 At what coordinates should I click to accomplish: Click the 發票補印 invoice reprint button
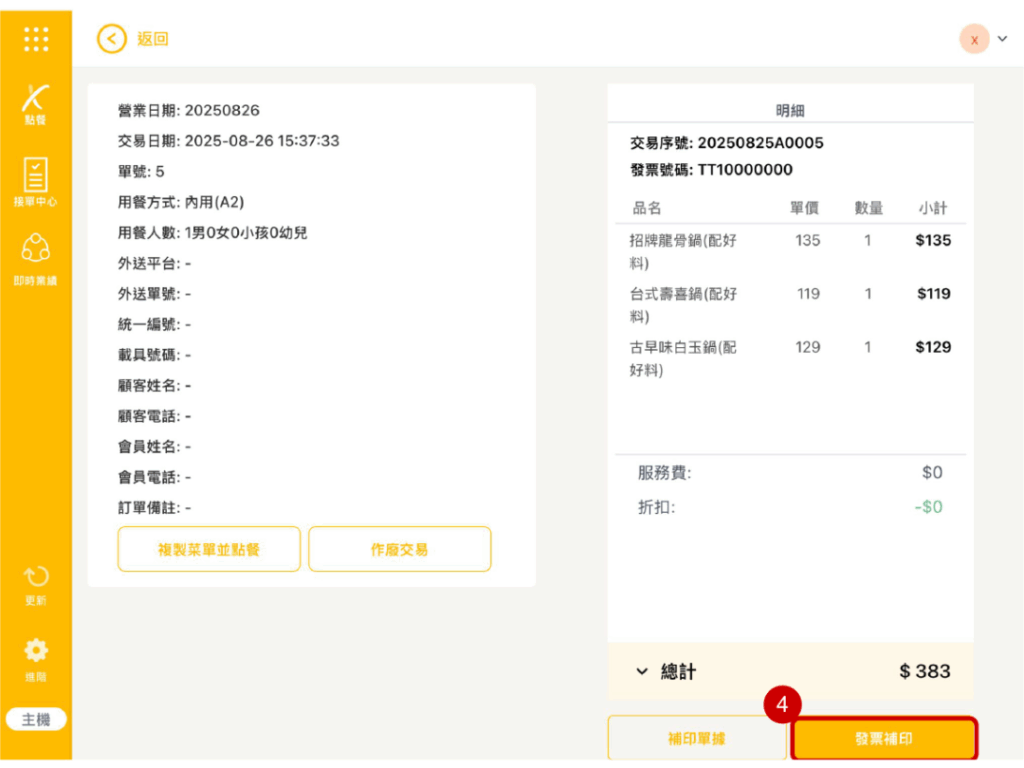tap(884, 740)
